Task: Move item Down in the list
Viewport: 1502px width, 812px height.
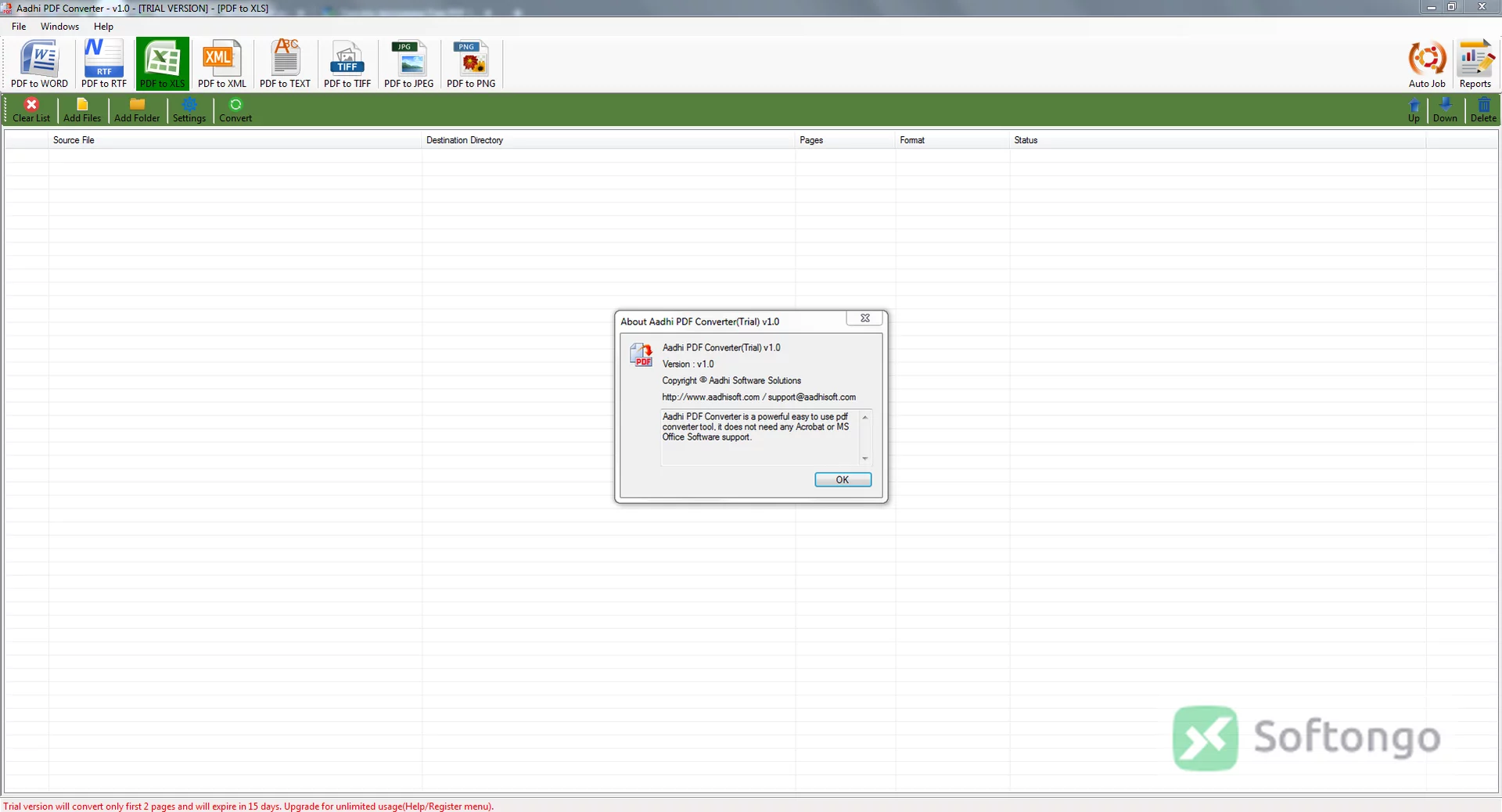Action: pyautogui.click(x=1445, y=110)
